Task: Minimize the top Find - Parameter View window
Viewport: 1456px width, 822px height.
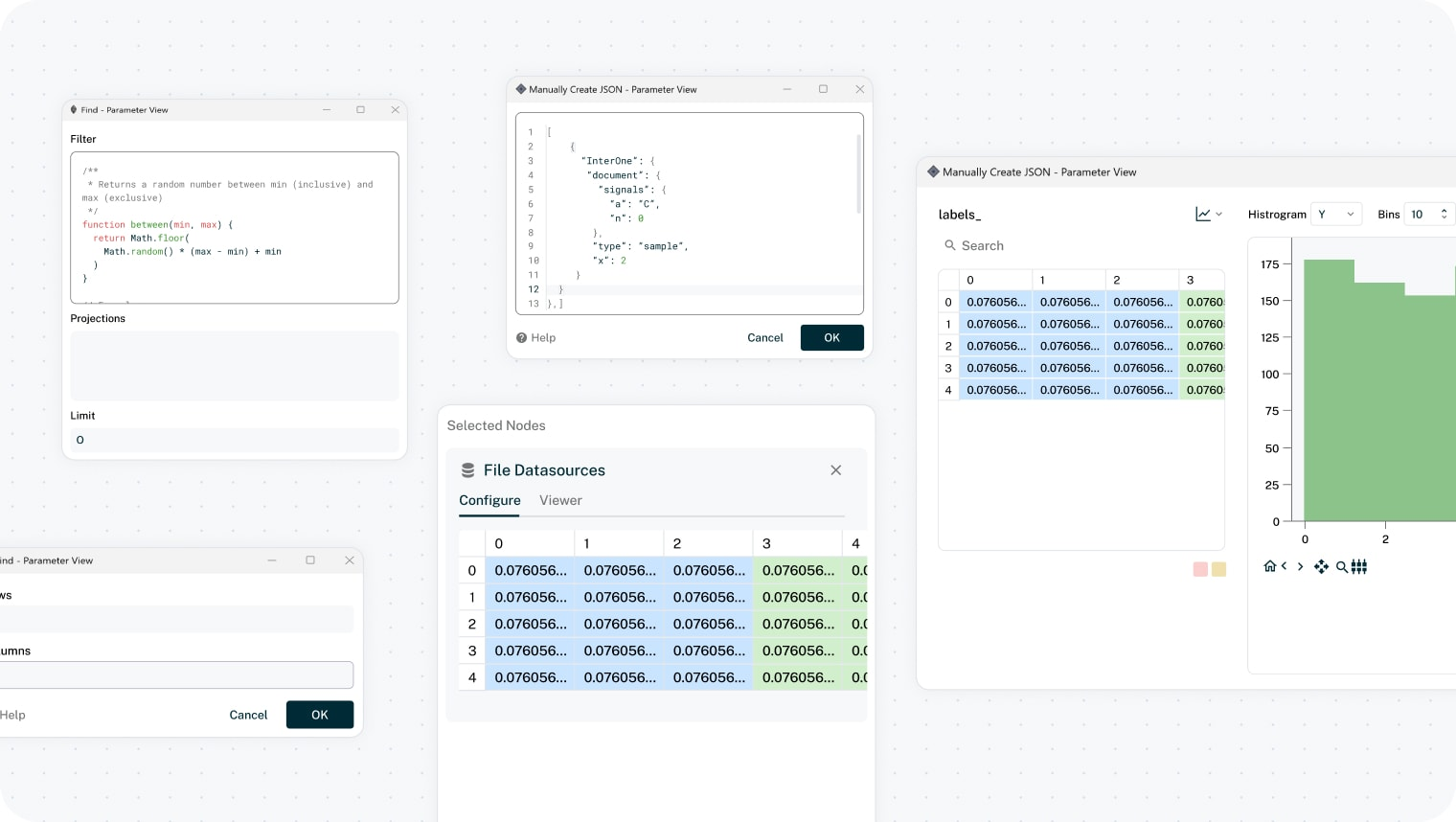Action: pos(327,109)
